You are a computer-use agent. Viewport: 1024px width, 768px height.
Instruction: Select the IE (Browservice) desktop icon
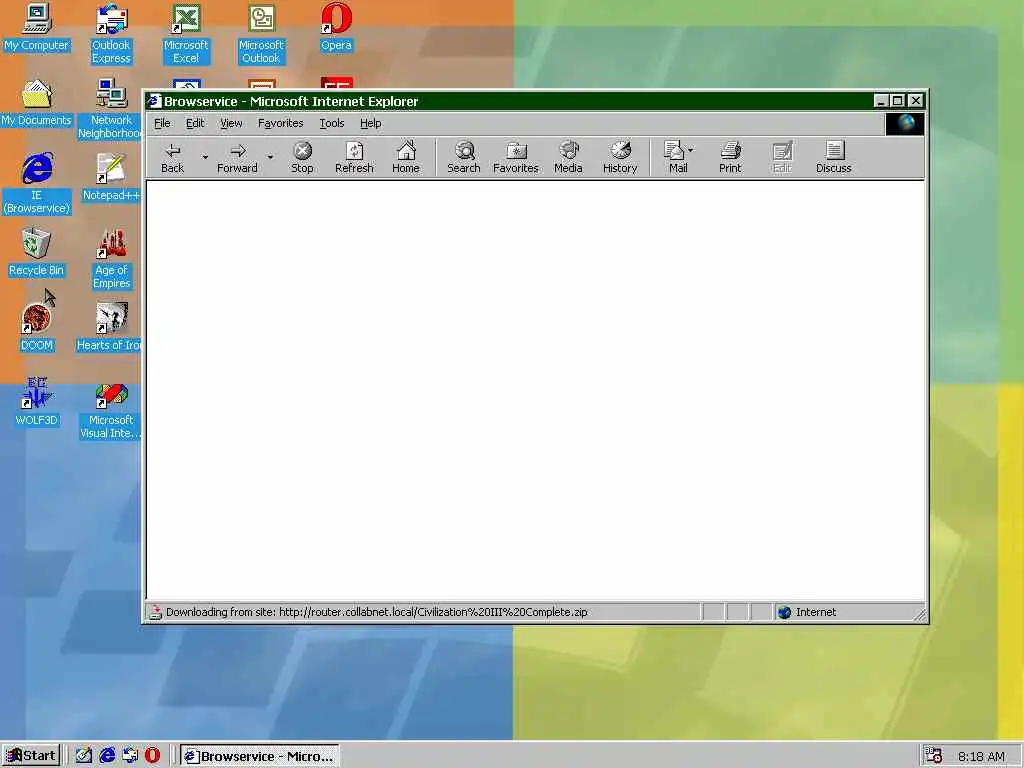[x=37, y=184]
